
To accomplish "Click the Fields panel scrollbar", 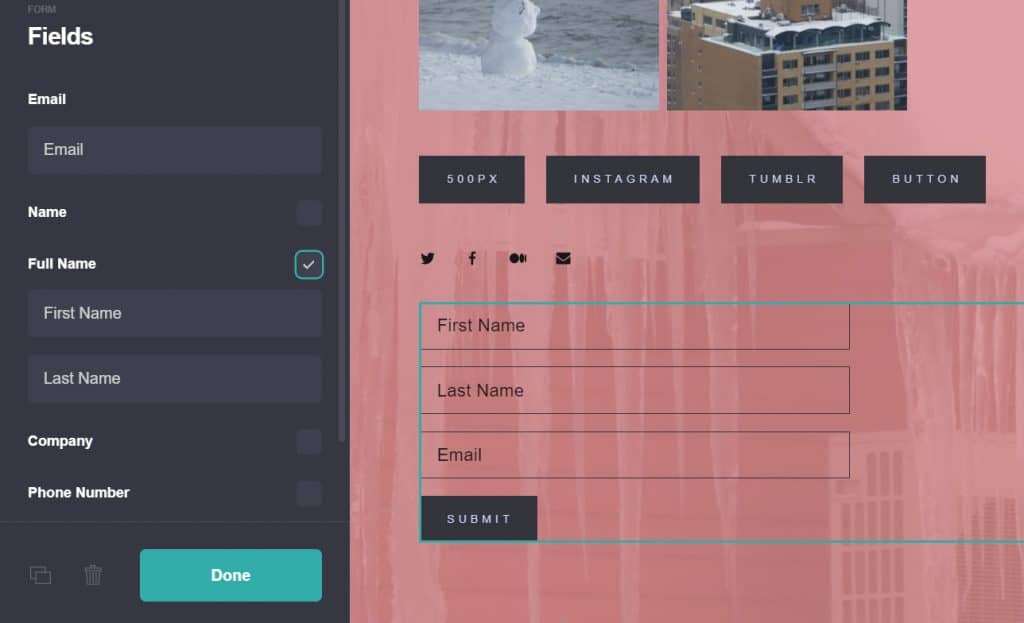I will click(x=341, y=221).
